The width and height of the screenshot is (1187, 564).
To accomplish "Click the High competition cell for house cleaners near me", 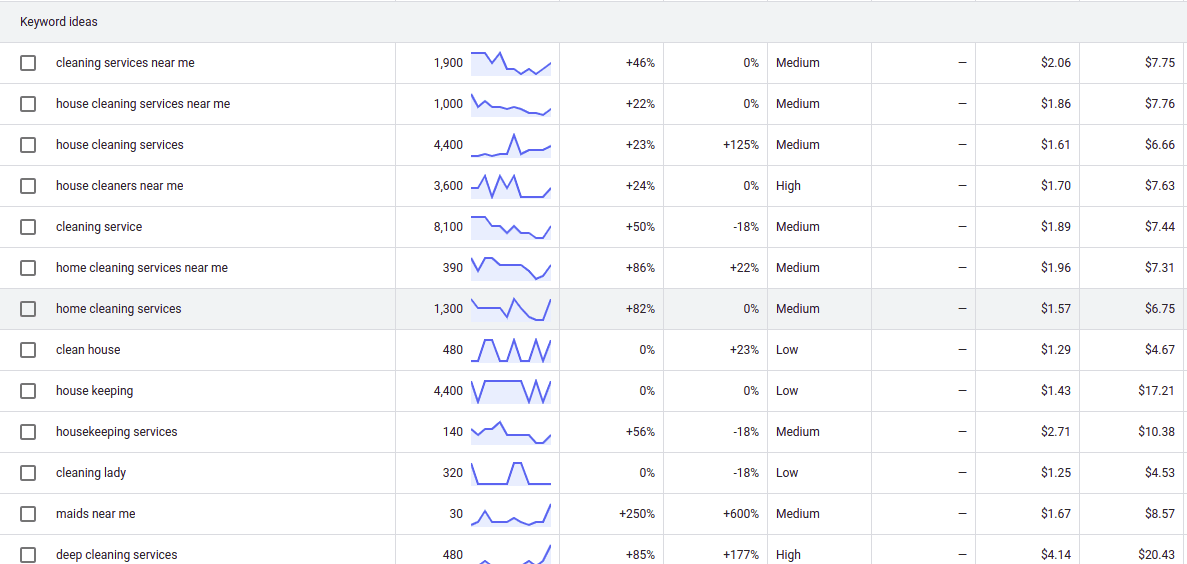I will 788,185.
